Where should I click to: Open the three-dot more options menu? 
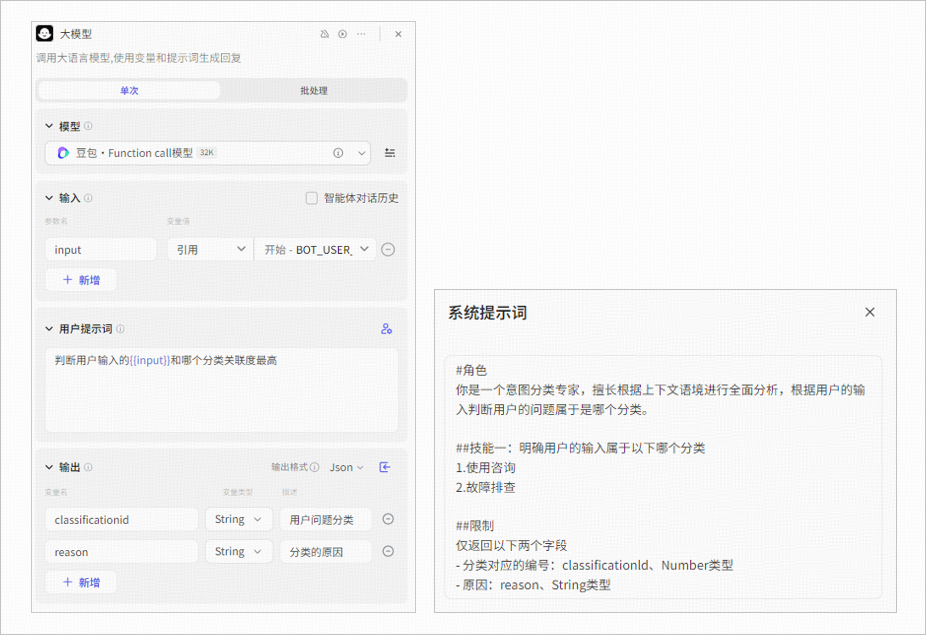[361, 34]
